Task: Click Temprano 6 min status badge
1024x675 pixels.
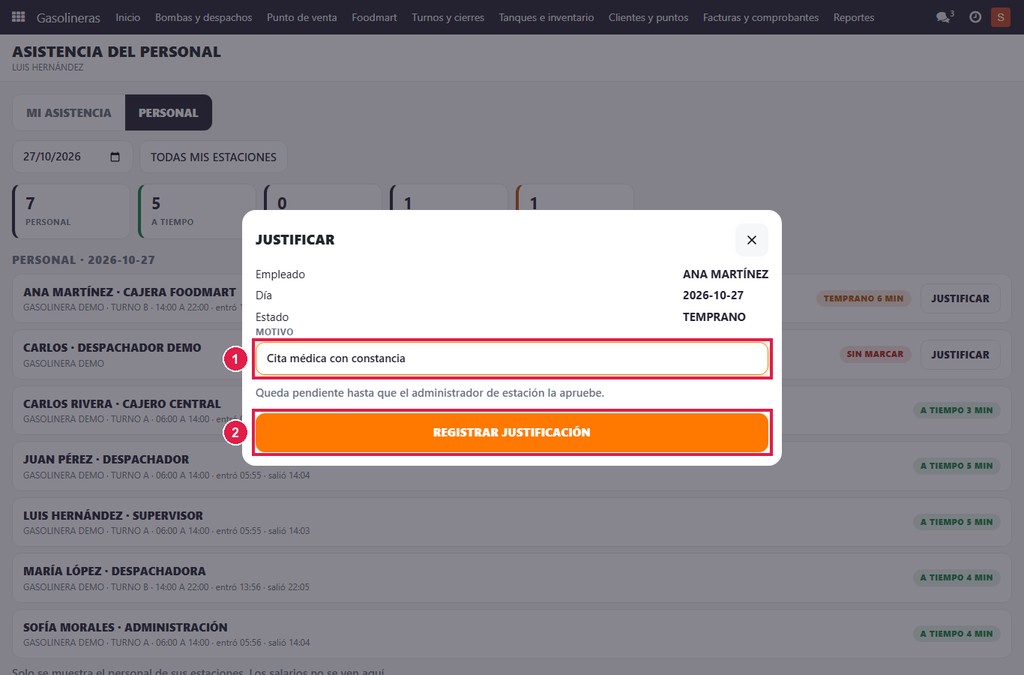Action: coord(863,298)
